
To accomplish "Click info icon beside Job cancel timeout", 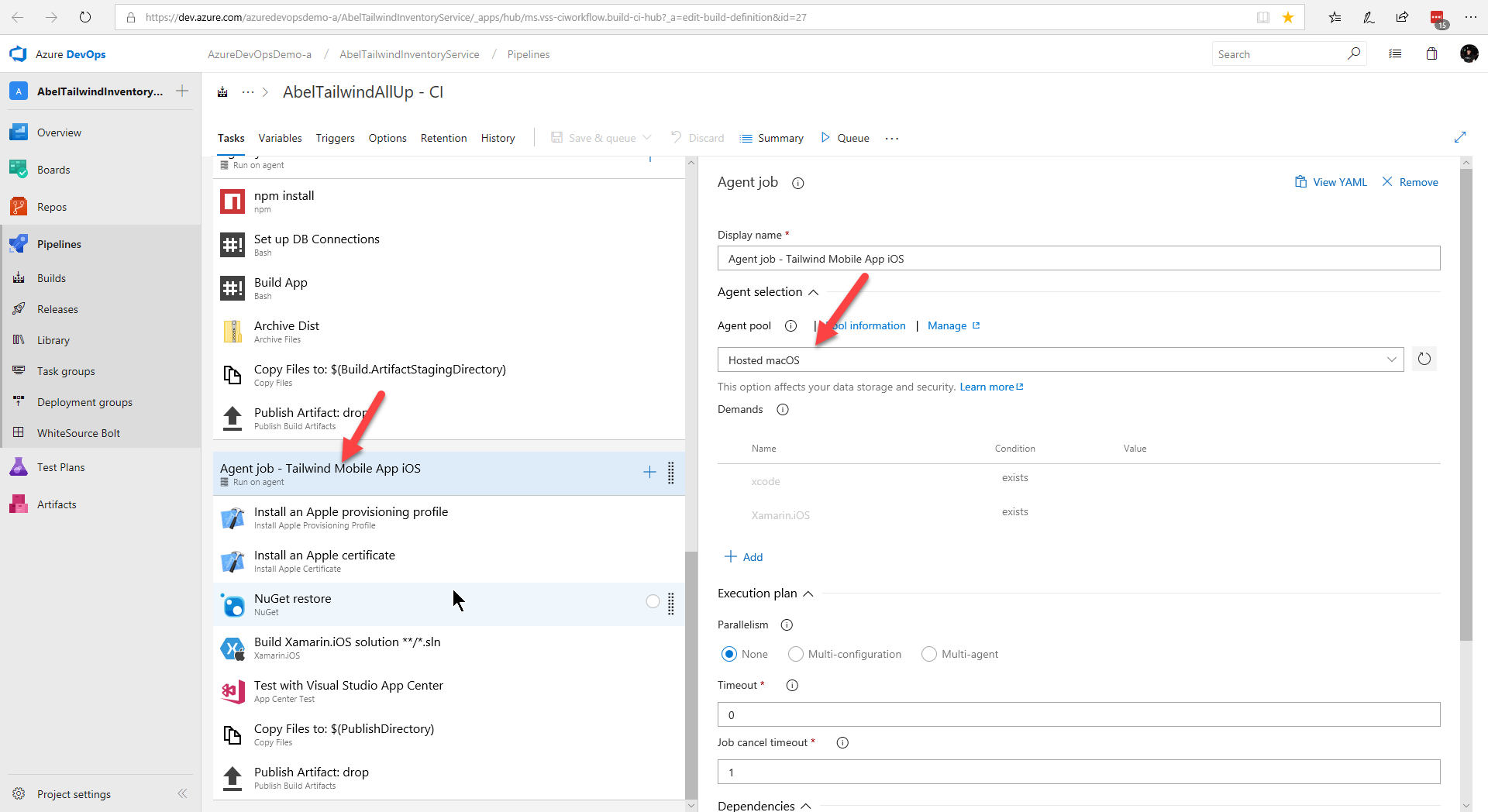I will pyautogui.click(x=842, y=742).
